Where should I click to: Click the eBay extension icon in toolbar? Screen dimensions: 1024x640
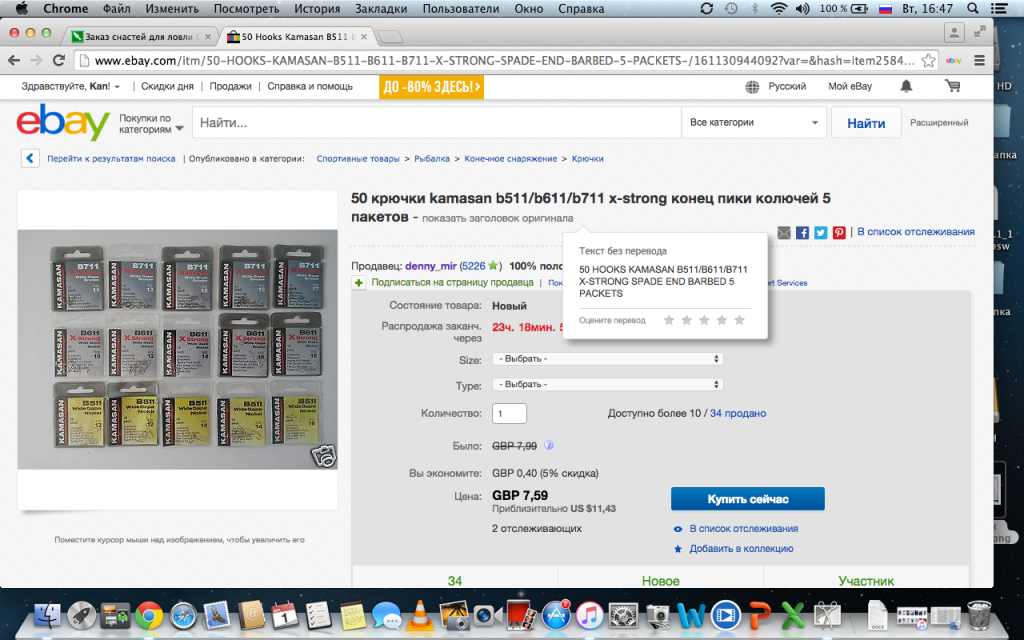coord(954,60)
